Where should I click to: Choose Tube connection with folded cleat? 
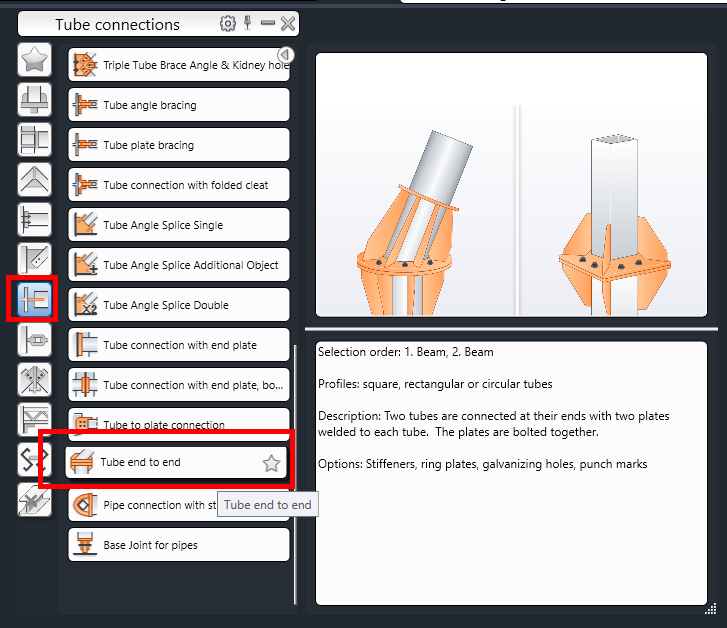[179, 185]
